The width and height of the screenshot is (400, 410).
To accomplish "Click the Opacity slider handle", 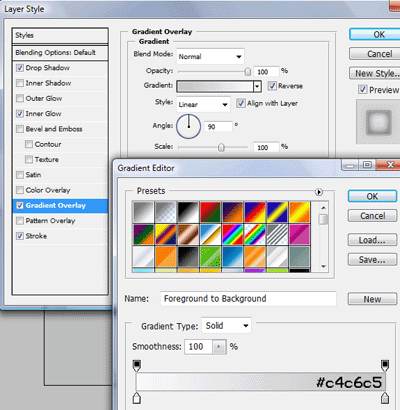I will [248, 72].
